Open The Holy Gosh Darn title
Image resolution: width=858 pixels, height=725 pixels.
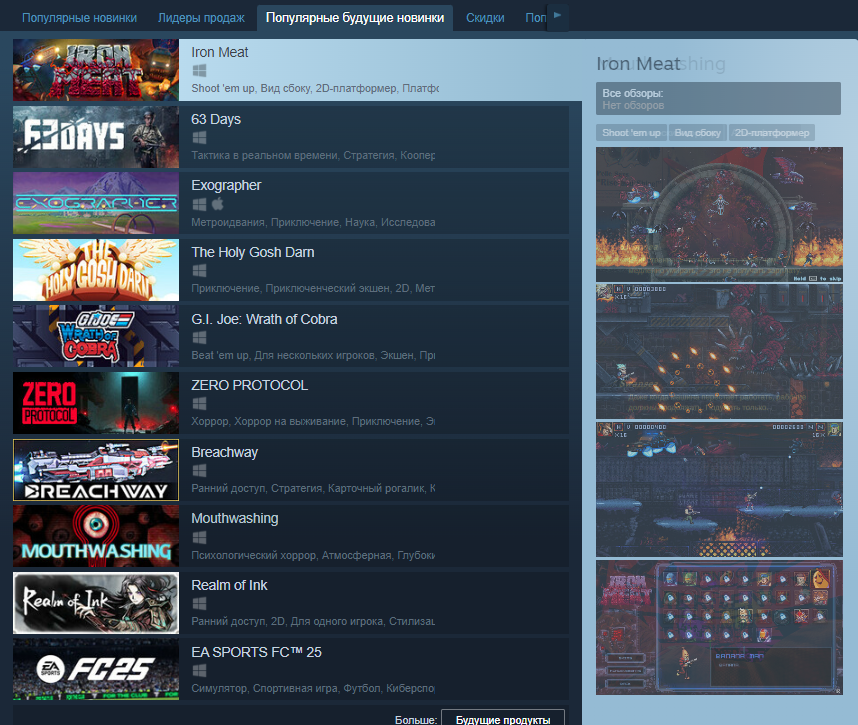click(252, 252)
